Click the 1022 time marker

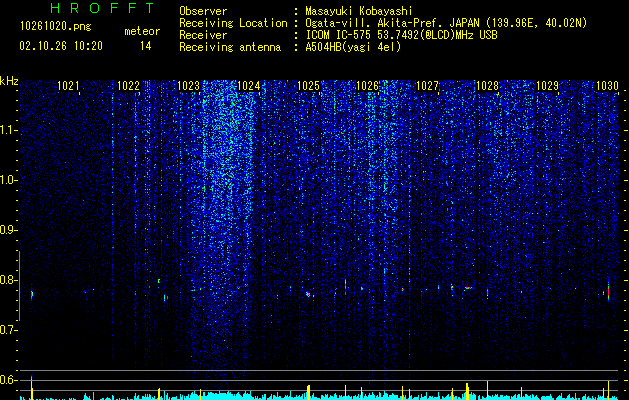click(x=128, y=85)
